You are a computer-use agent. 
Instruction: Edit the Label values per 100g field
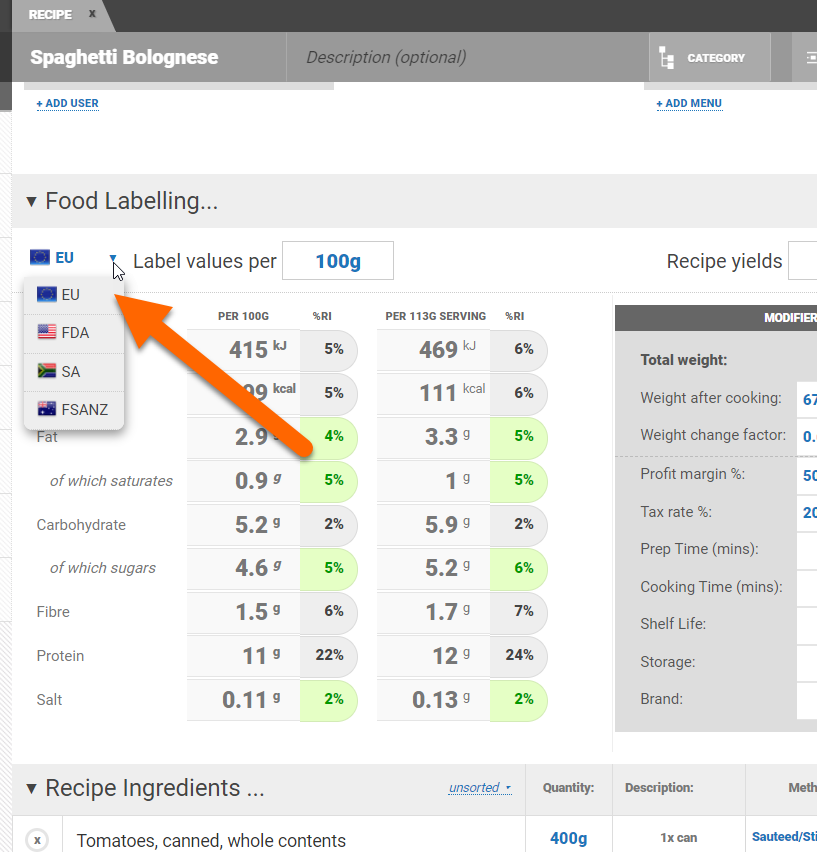click(338, 261)
